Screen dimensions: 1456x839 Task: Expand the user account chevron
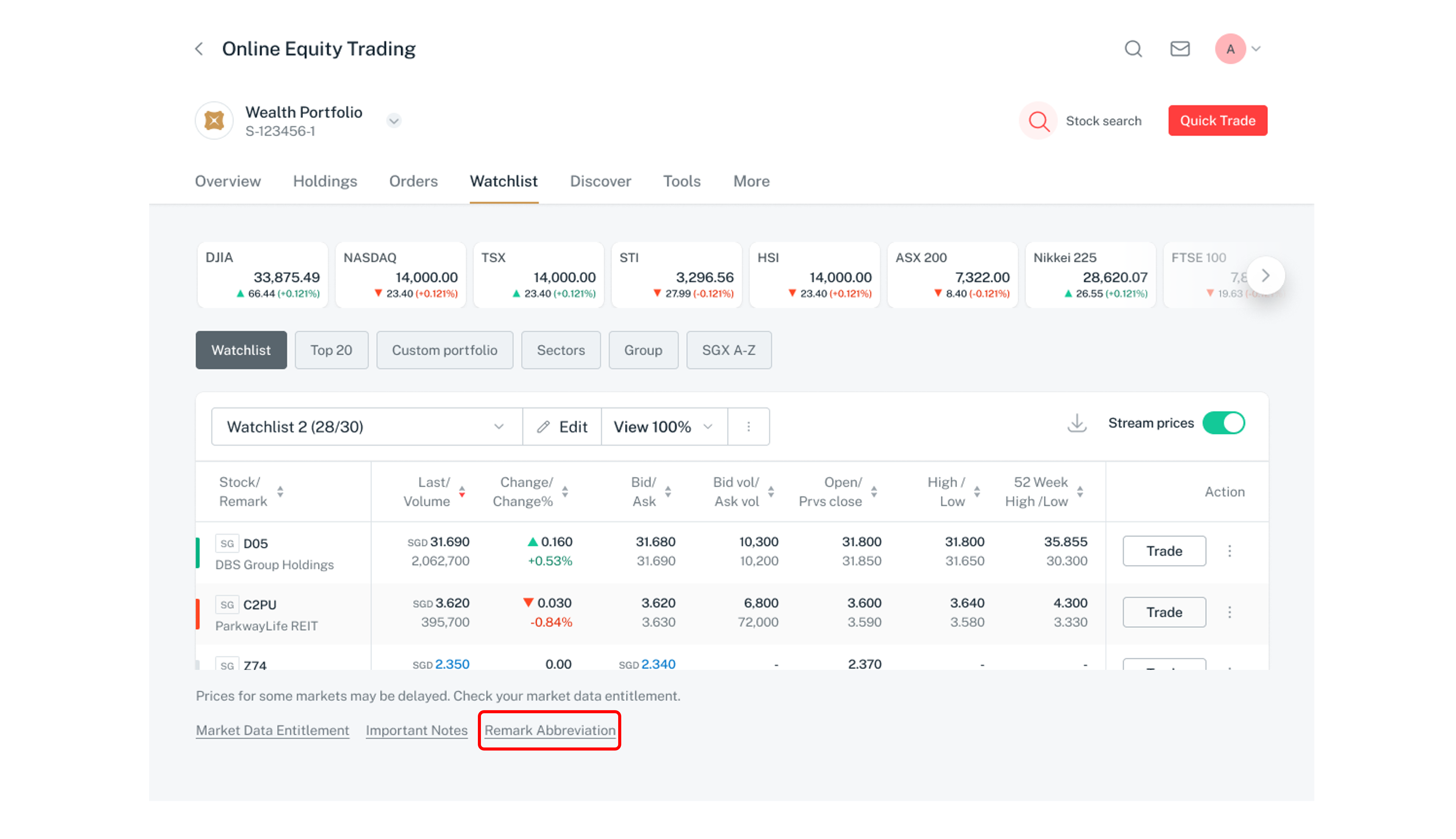click(1256, 49)
